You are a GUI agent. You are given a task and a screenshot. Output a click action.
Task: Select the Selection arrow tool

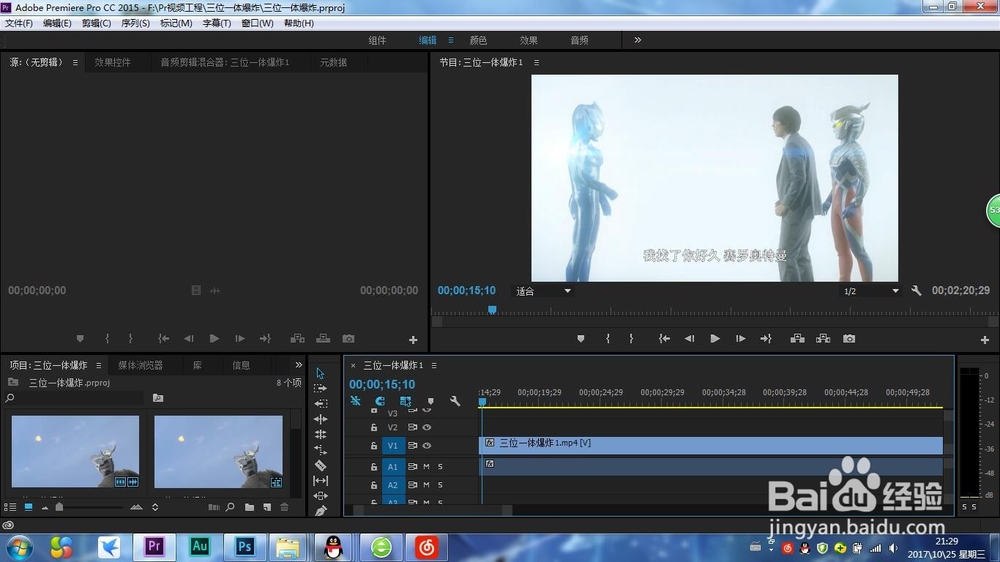tap(320, 373)
